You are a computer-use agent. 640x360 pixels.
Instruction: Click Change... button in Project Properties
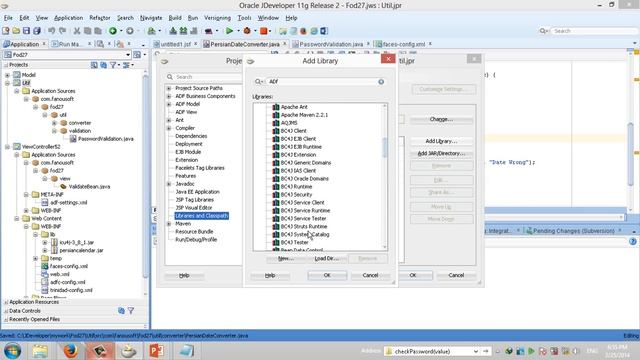[x=441, y=119]
